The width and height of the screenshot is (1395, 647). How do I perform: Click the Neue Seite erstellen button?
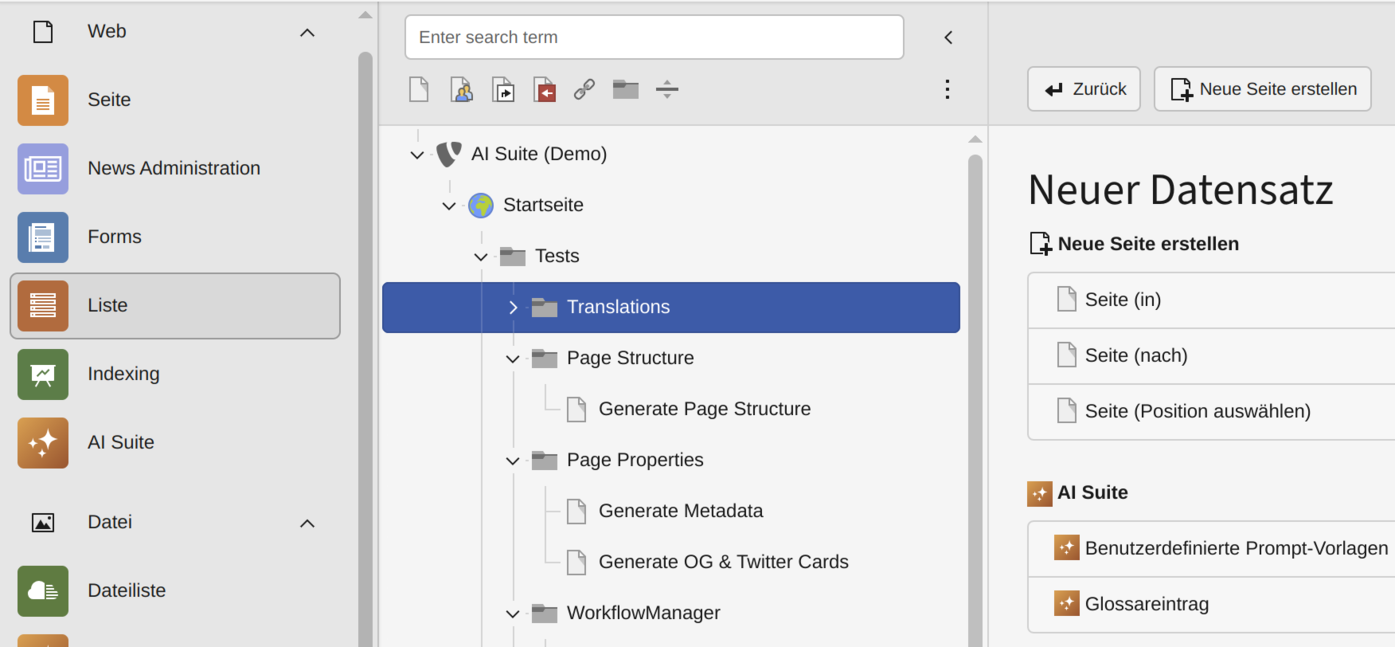1262,89
